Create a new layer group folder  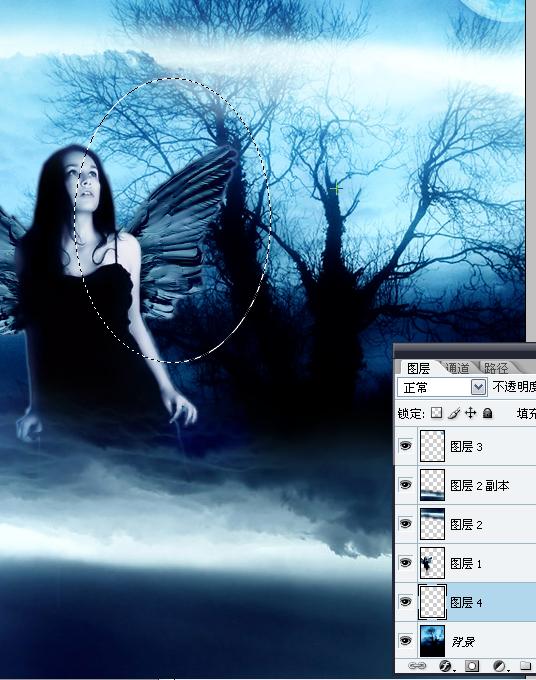coord(526,665)
